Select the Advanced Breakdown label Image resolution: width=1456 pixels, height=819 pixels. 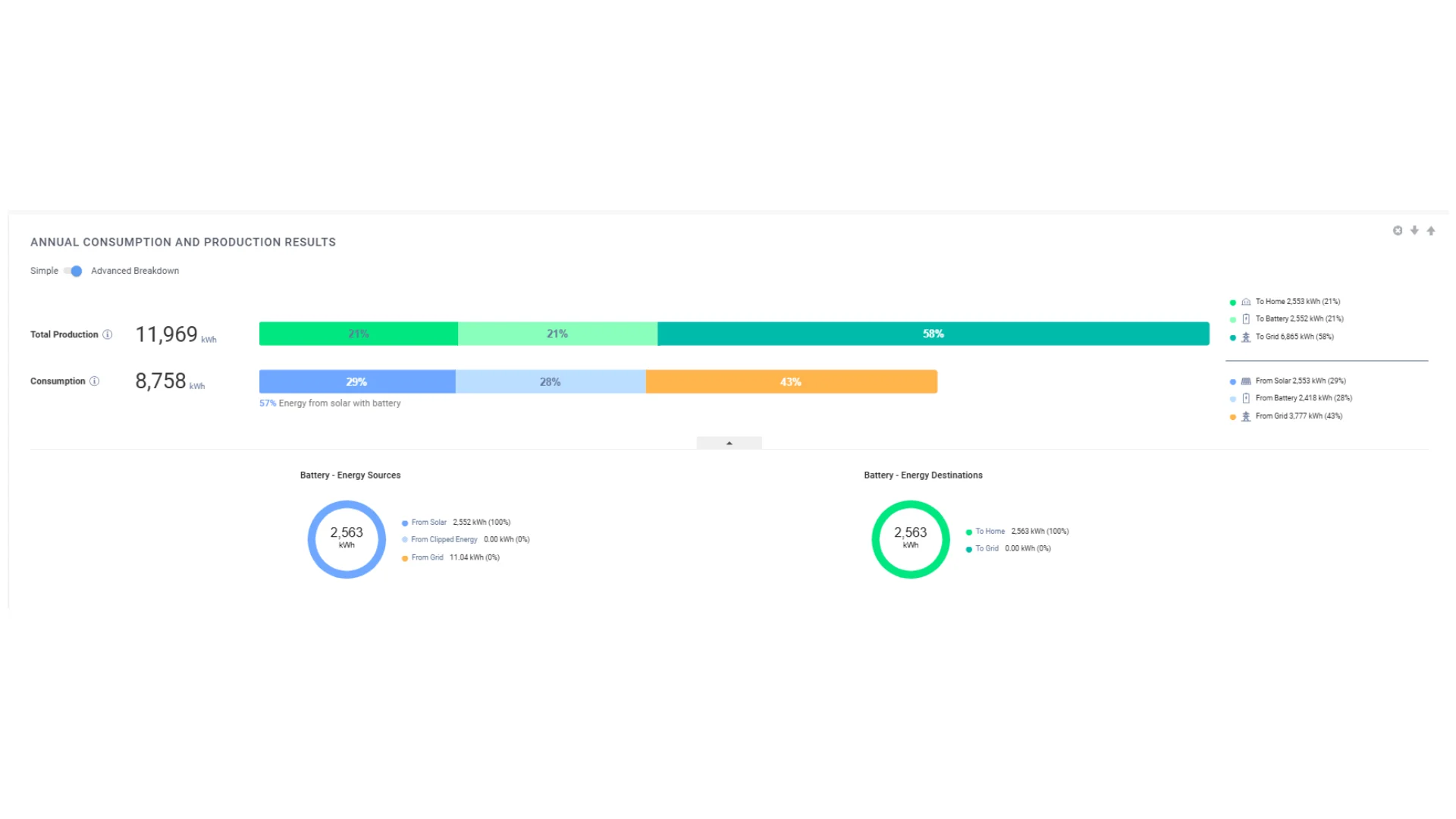pyautogui.click(x=135, y=271)
